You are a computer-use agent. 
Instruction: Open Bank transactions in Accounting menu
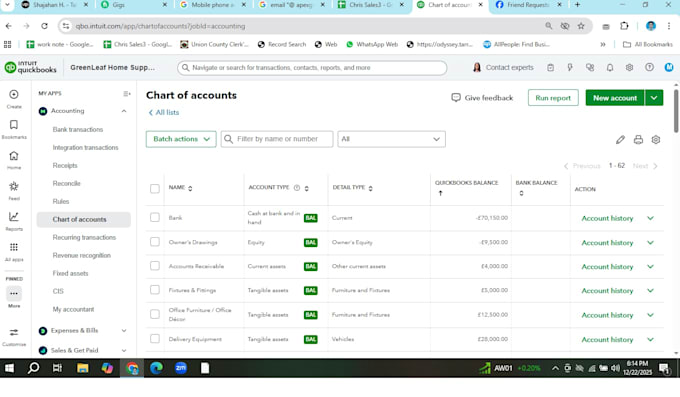point(78,129)
